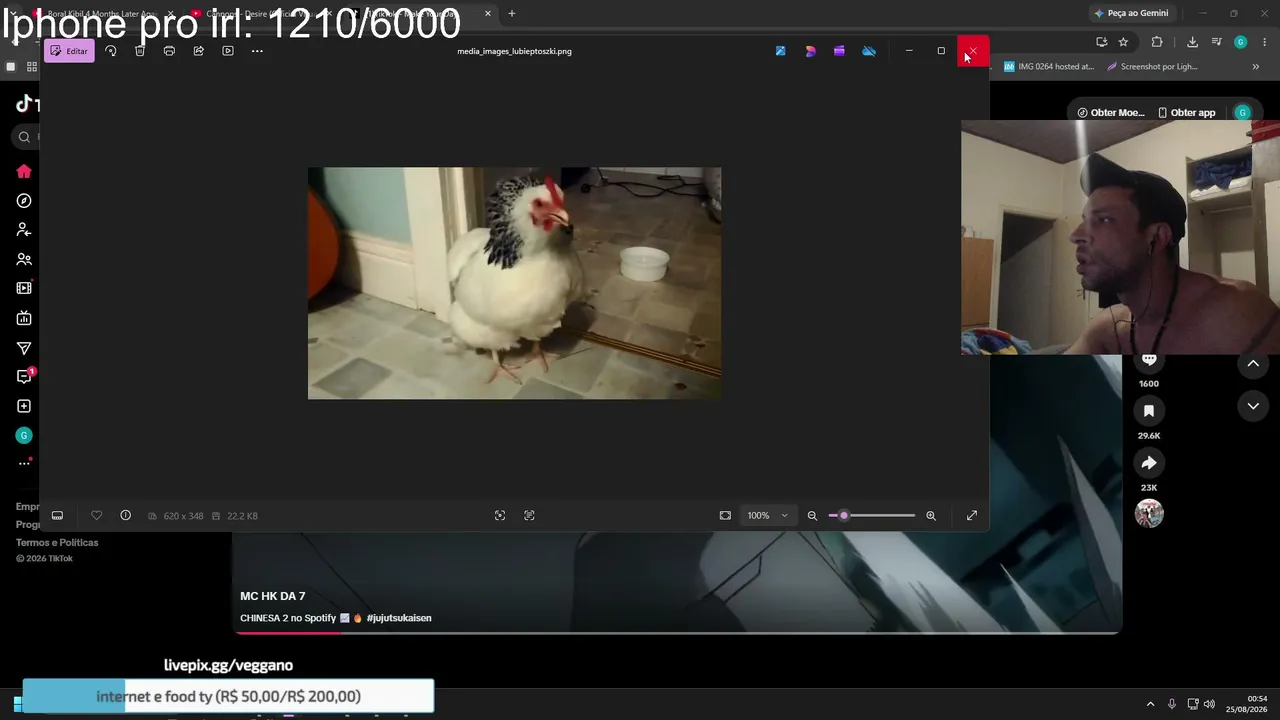Open IMG 0264 hosted bookmark
The image size is (1280, 720).
pyautogui.click(x=1049, y=67)
